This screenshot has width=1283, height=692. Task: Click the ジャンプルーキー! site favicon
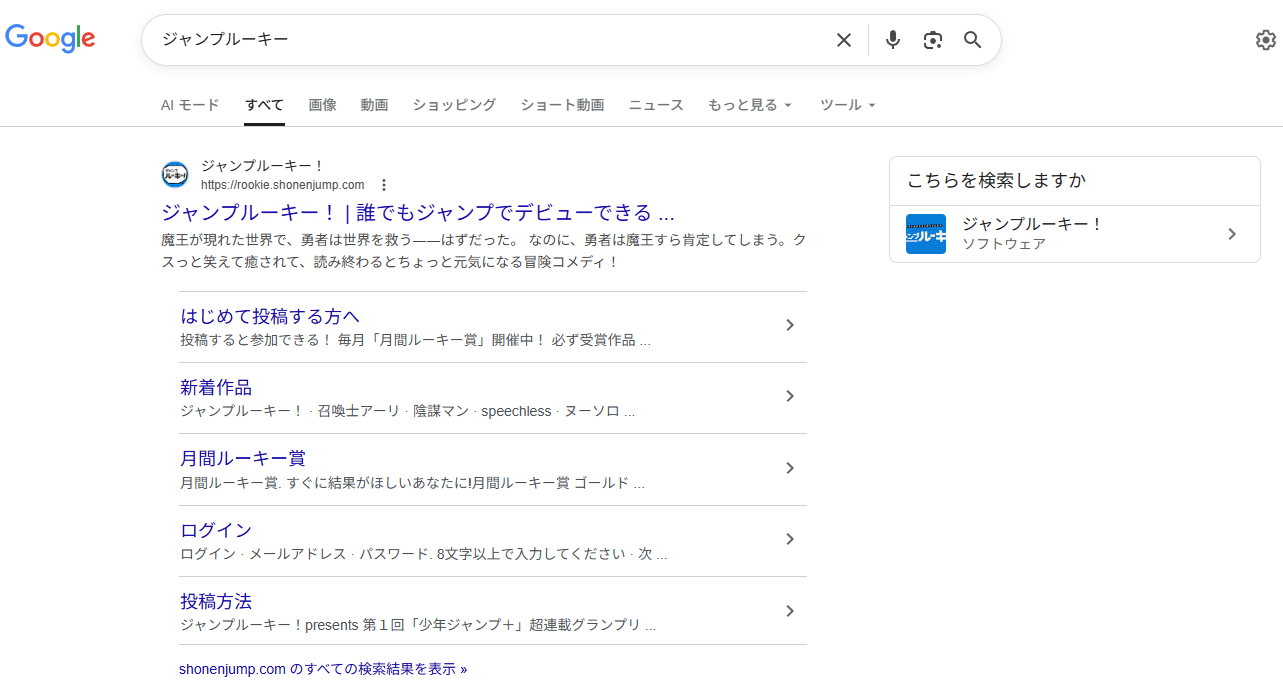[175, 174]
